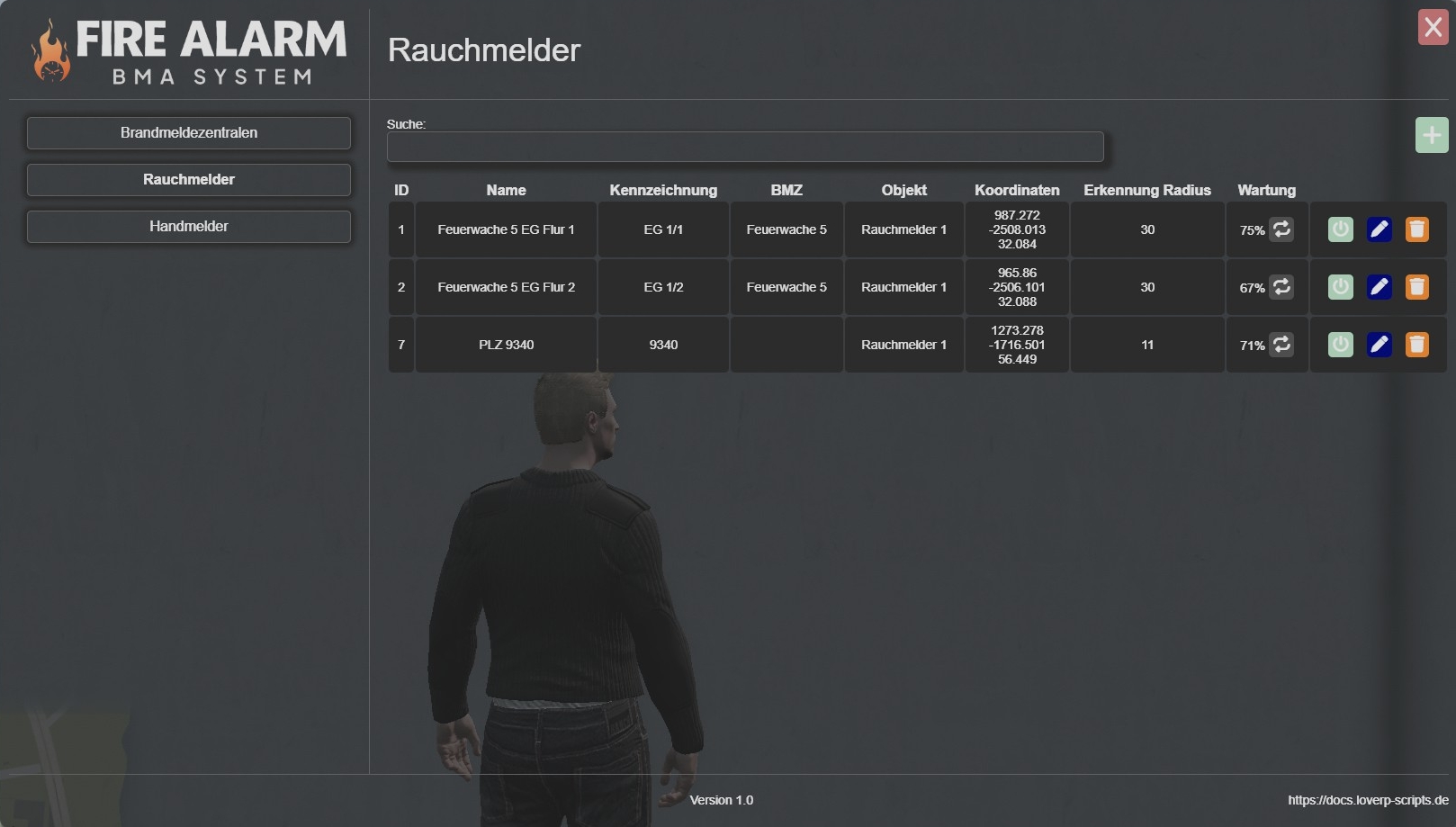Viewport: 1456px width, 827px height.
Task: Add a new Rauchmelder with plus button
Action: [x=1432, y=135]
